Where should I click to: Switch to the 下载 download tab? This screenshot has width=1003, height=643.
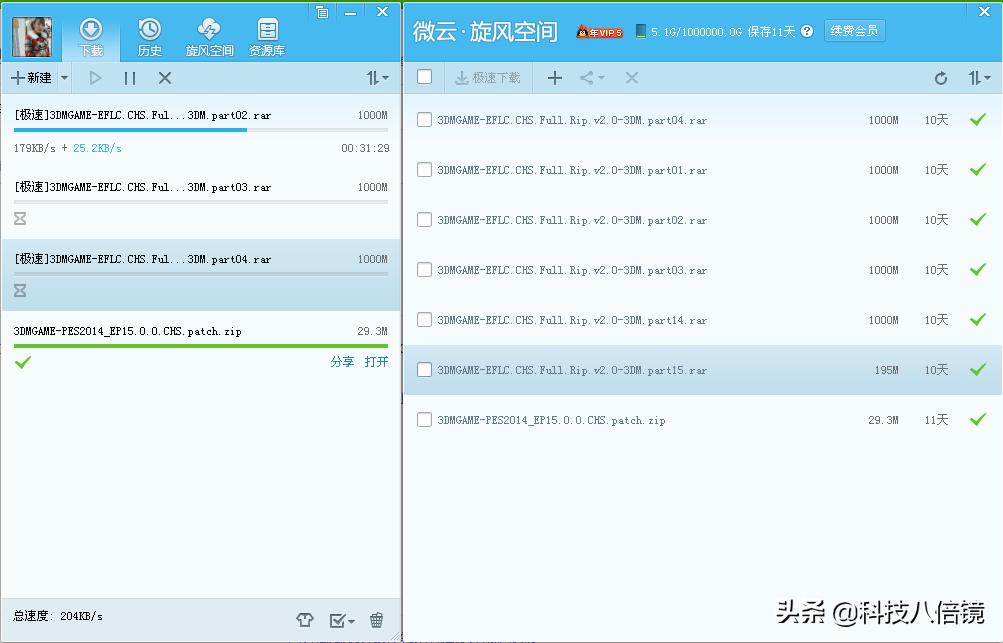pyautogui.click(x=92, y=36)
